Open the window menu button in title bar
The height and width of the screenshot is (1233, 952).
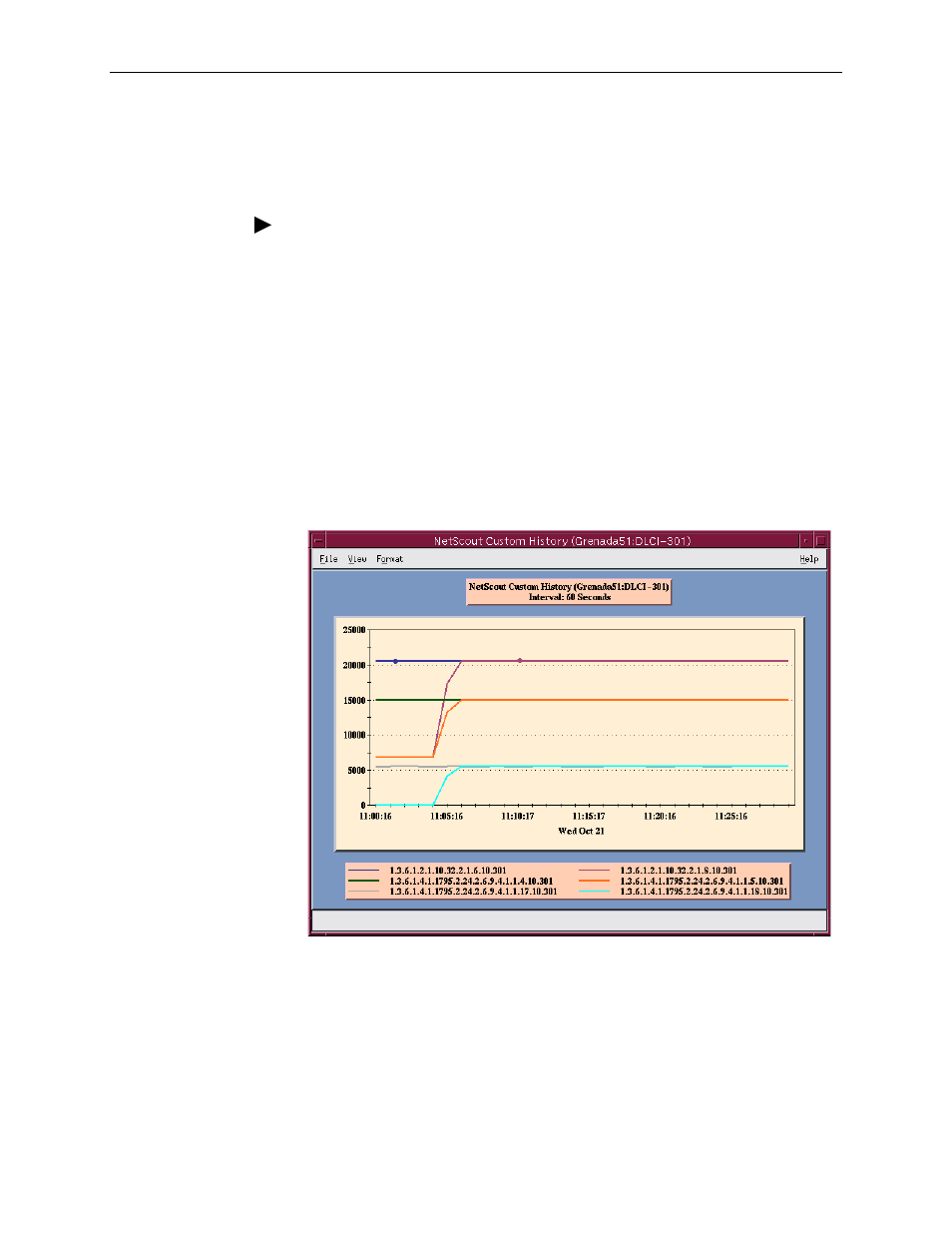pyautogui.click(x=318, y=541)
